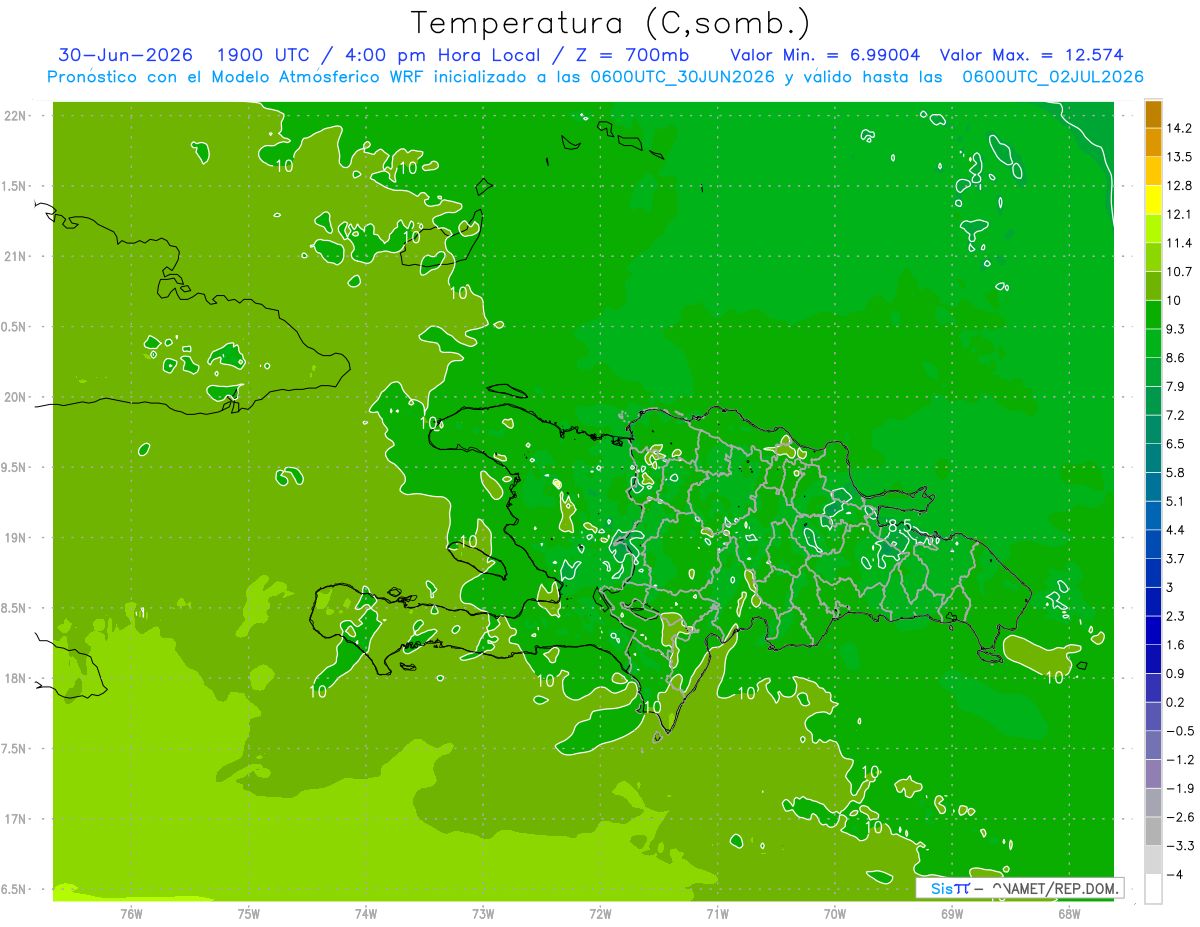Image resolution: width=1200 pixels, height=927 pixels.
Task: Click the "14.2" colorbar value
Action: (1180, 128)
